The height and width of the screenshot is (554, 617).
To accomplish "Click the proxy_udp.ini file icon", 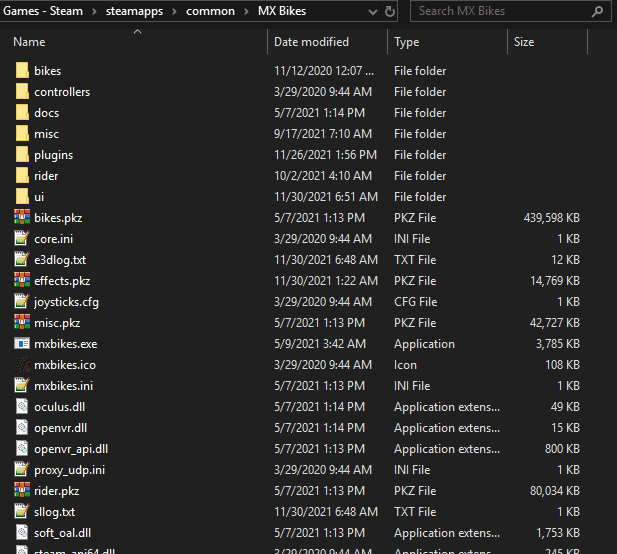I will pyautogui.click(x=22, y=470).
